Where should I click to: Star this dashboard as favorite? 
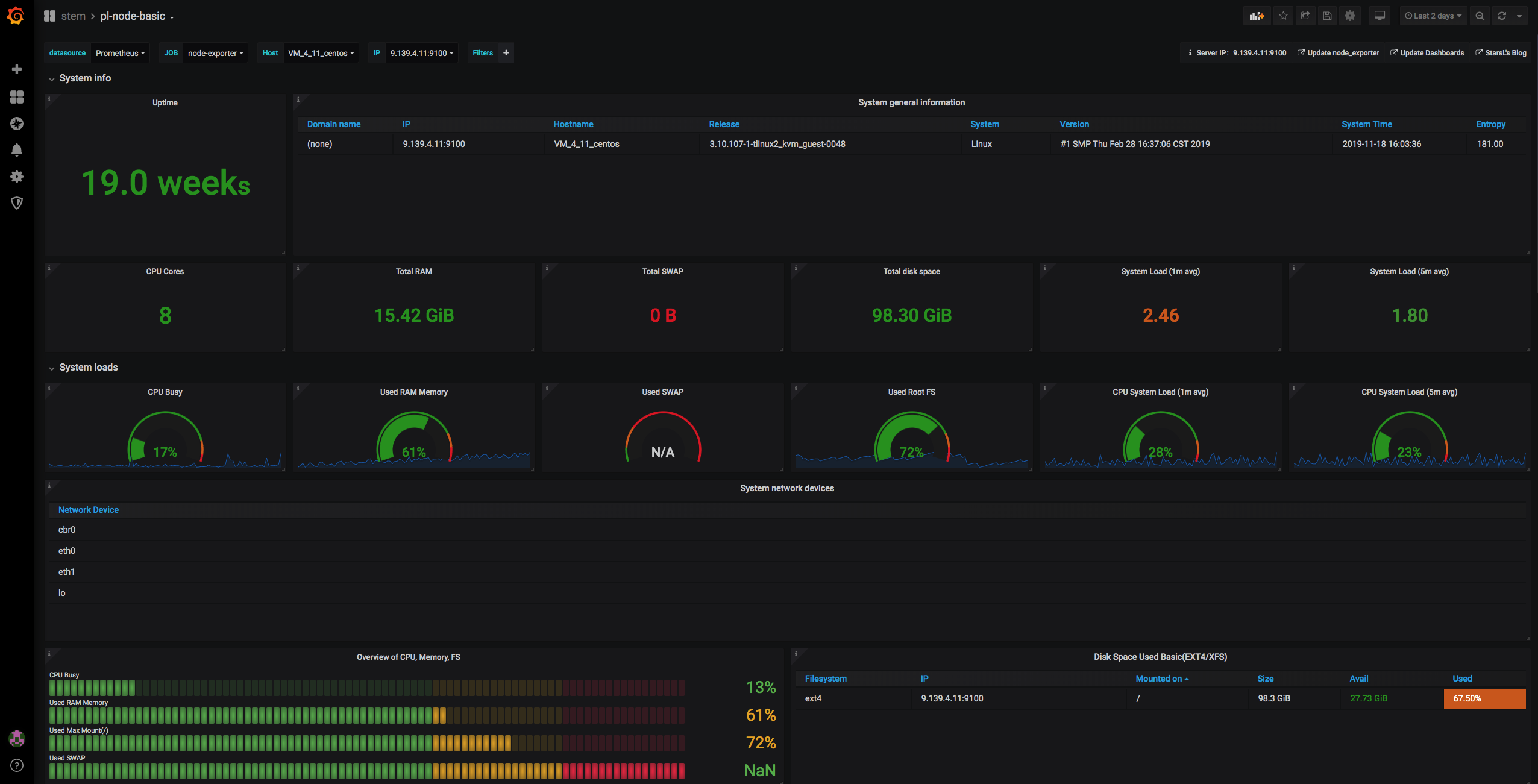pos(1283,16)
